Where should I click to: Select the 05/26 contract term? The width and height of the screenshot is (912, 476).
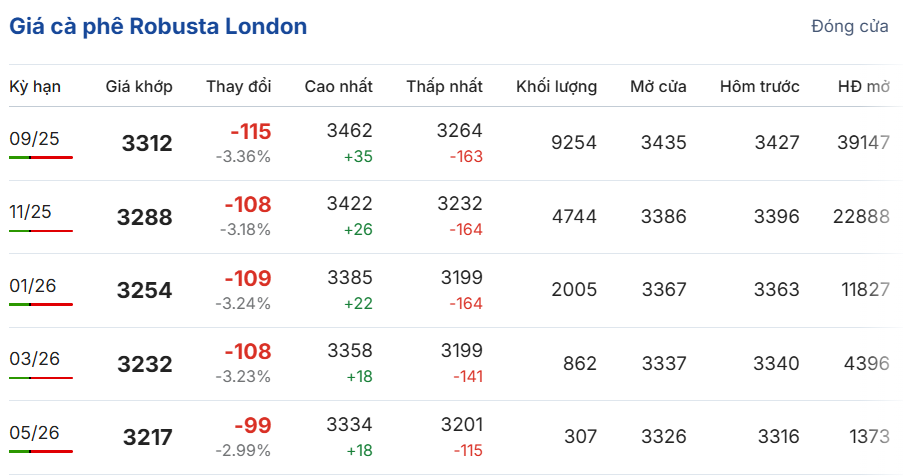click(35, 432)
